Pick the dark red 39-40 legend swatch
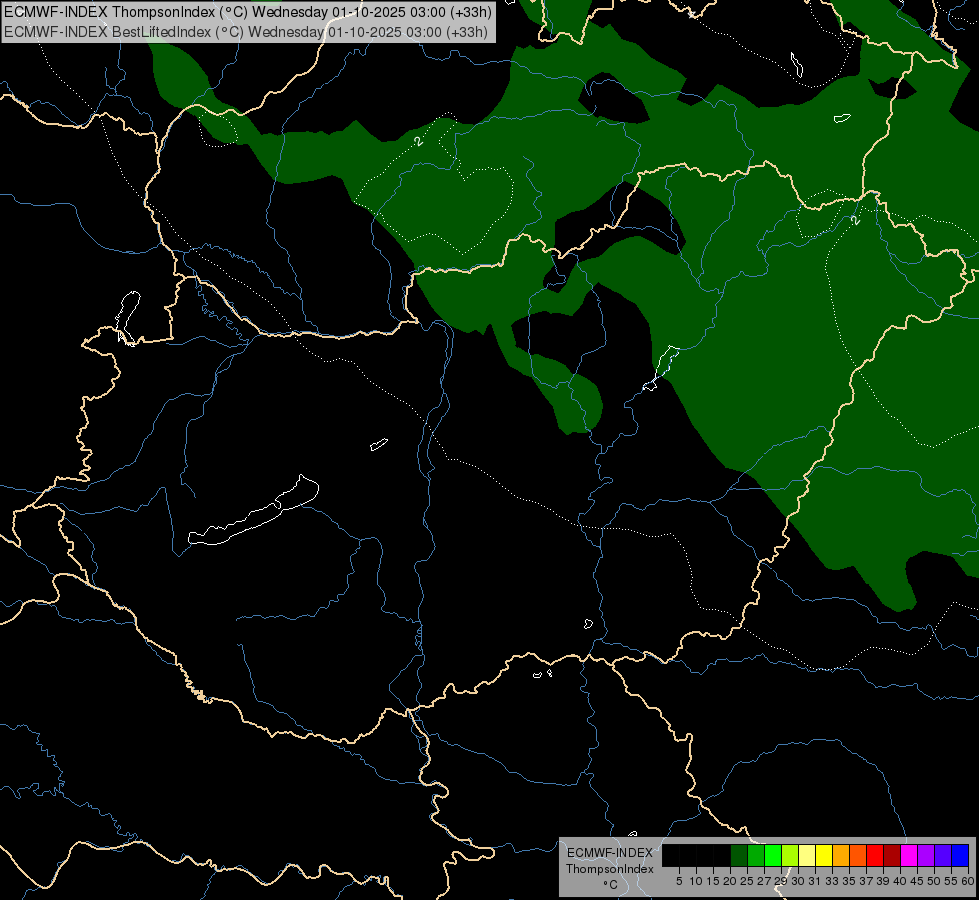The image size is (979, 900). click(x=892, y=855)
